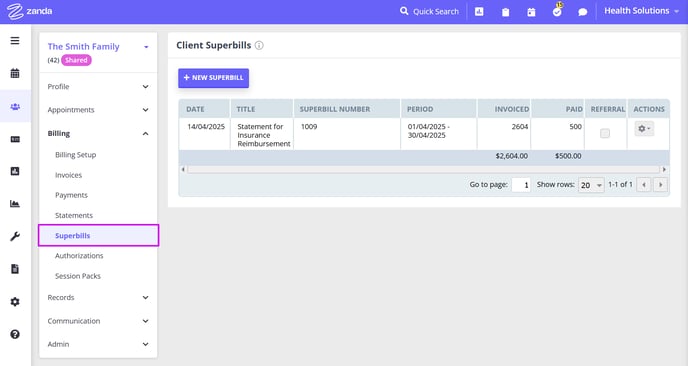Open the chat messages icon in top bar

583,12
